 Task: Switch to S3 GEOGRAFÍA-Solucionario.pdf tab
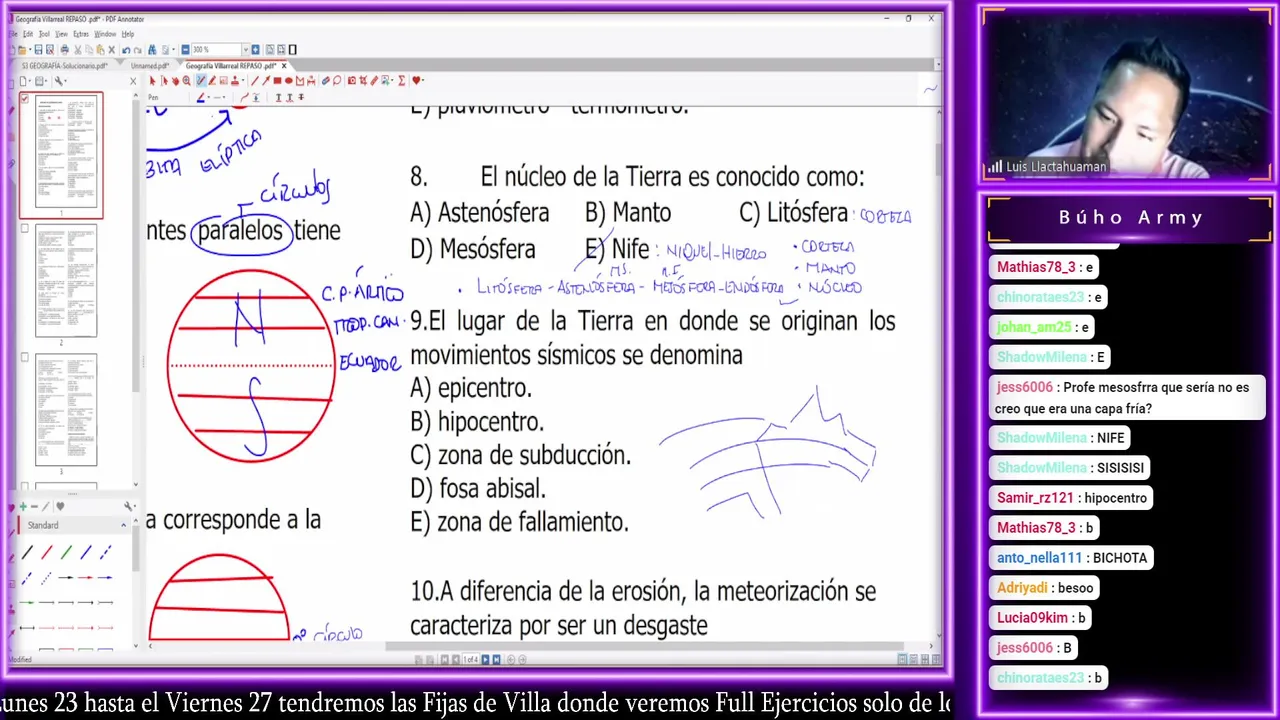coord(64,66)
